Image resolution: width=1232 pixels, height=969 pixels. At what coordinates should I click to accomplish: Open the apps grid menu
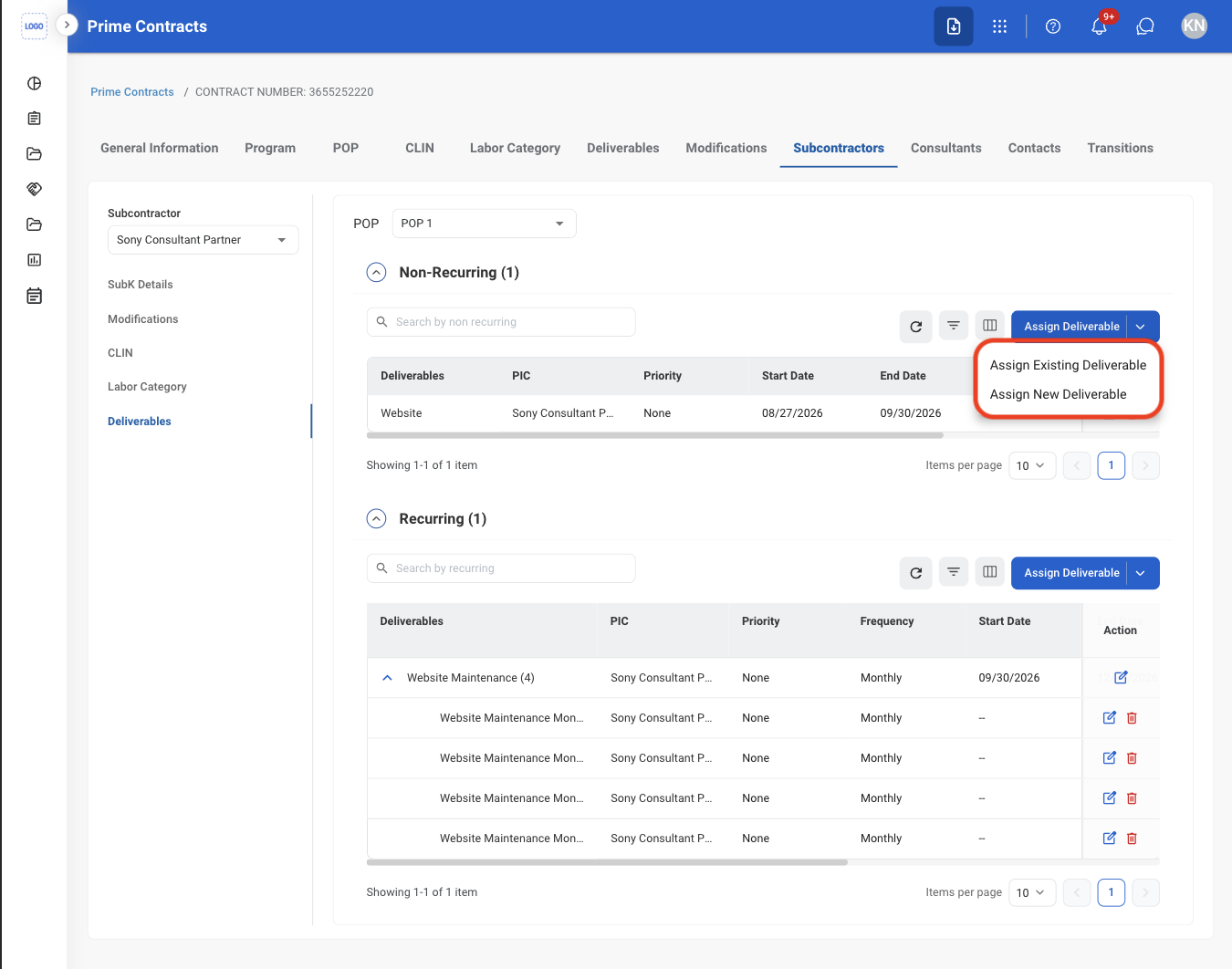pyautogui.click(x=1000, y=26)
